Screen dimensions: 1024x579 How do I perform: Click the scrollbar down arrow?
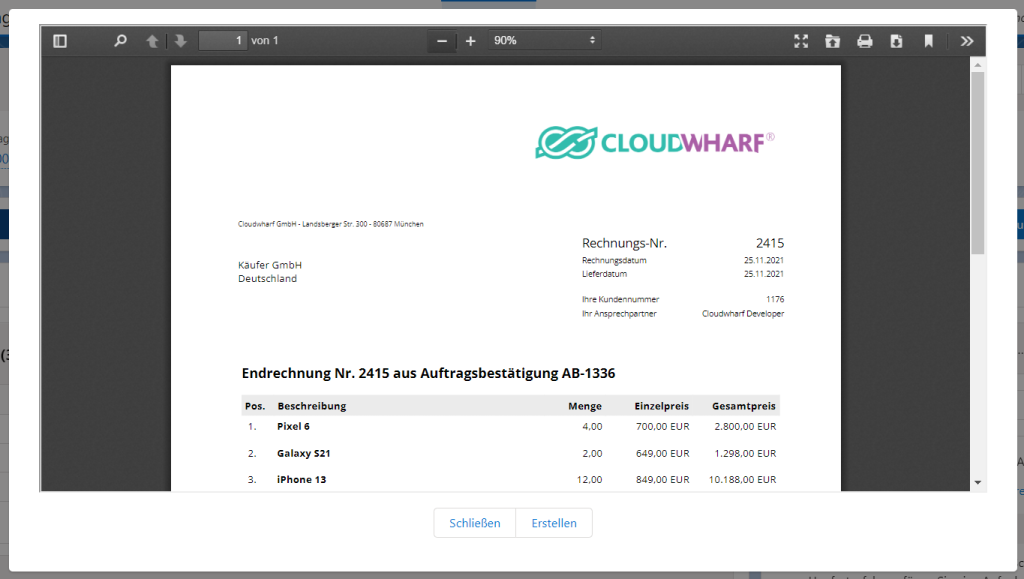coord(978,482)
